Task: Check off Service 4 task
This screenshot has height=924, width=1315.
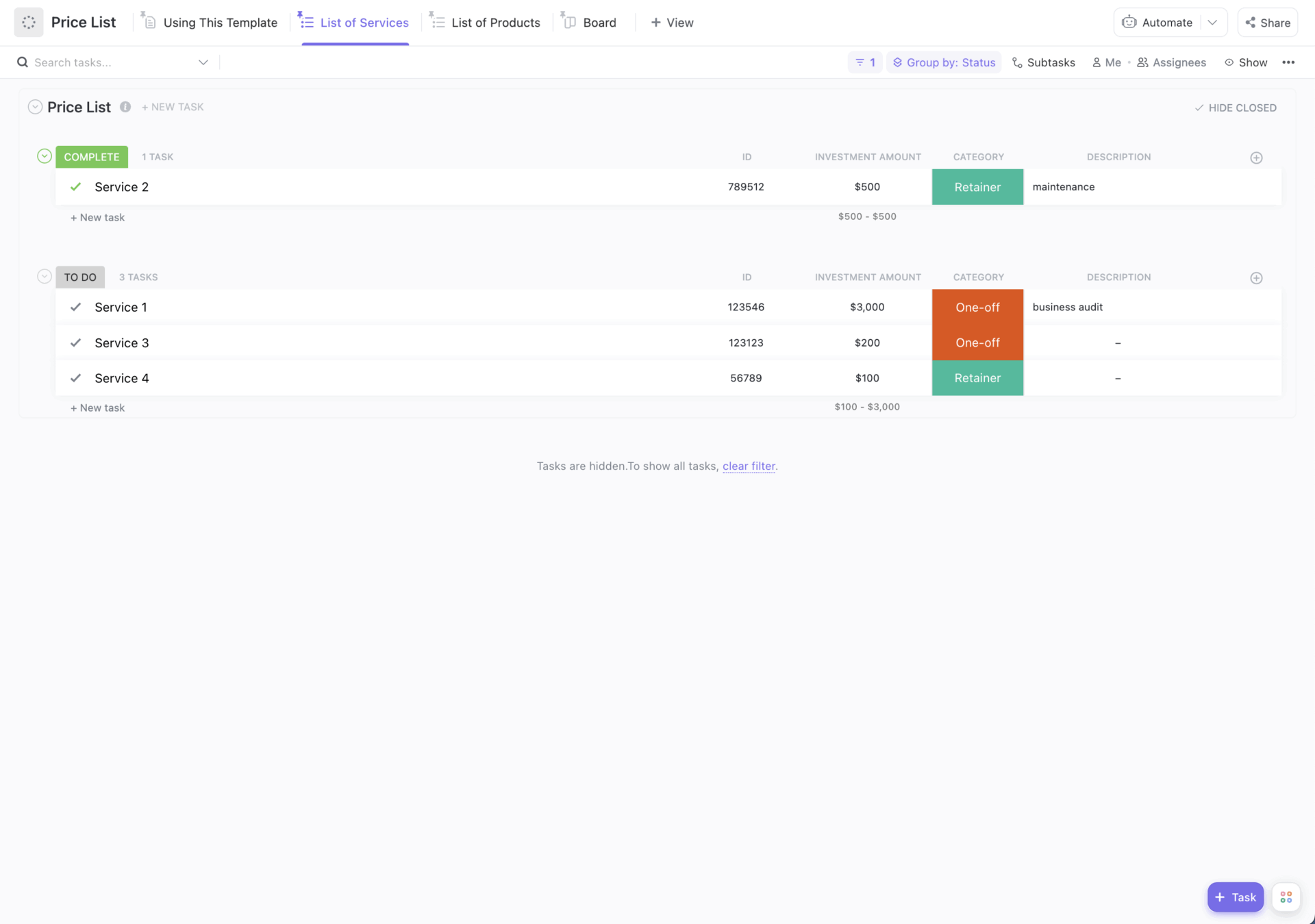Action: click(x=75, y=377)
